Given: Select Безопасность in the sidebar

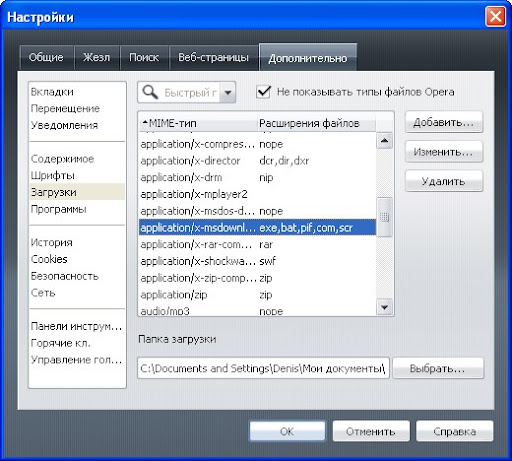Looking at the screenshot, I should coord(77,276).
